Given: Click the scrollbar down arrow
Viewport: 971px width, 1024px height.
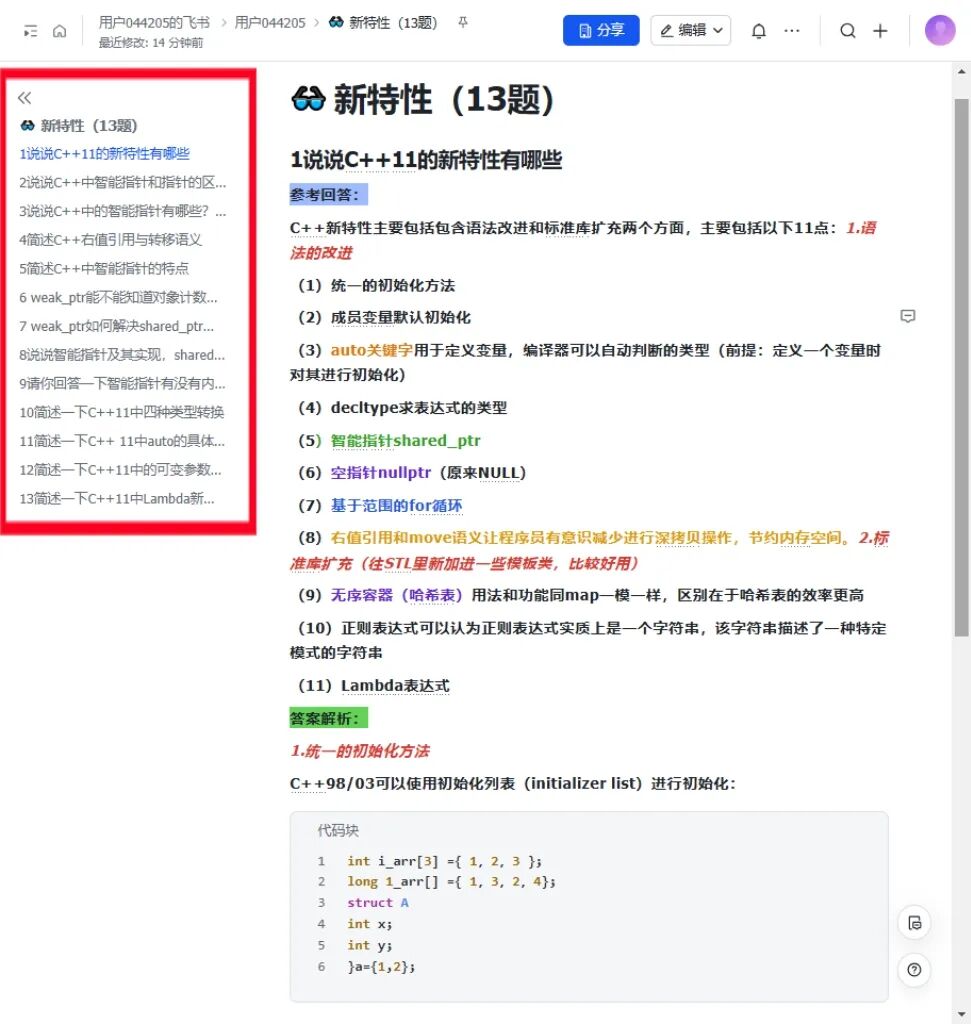Looking at the screenshot, I should [961, 1015].
